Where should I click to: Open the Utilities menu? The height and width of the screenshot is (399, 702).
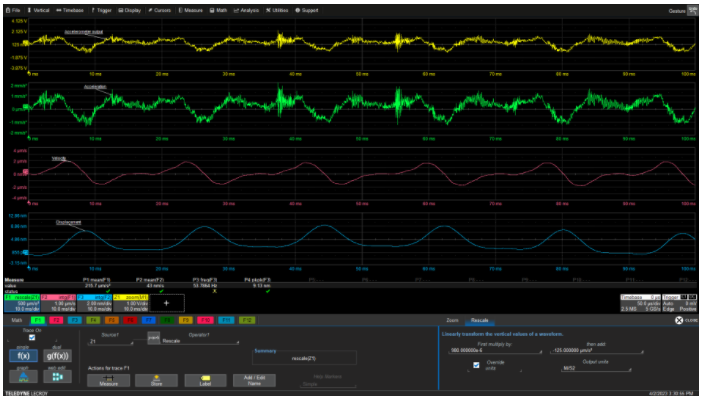[276, 10]
